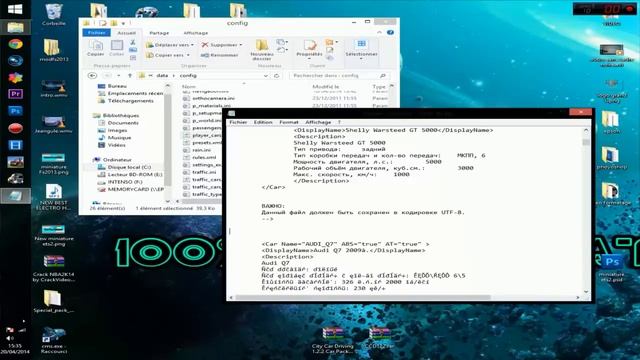The width and height of the screenshot is (640, 360).
Task: Click the scissors cut icon in ribbon
Action: pyautogui.click(x=133, y=42)
